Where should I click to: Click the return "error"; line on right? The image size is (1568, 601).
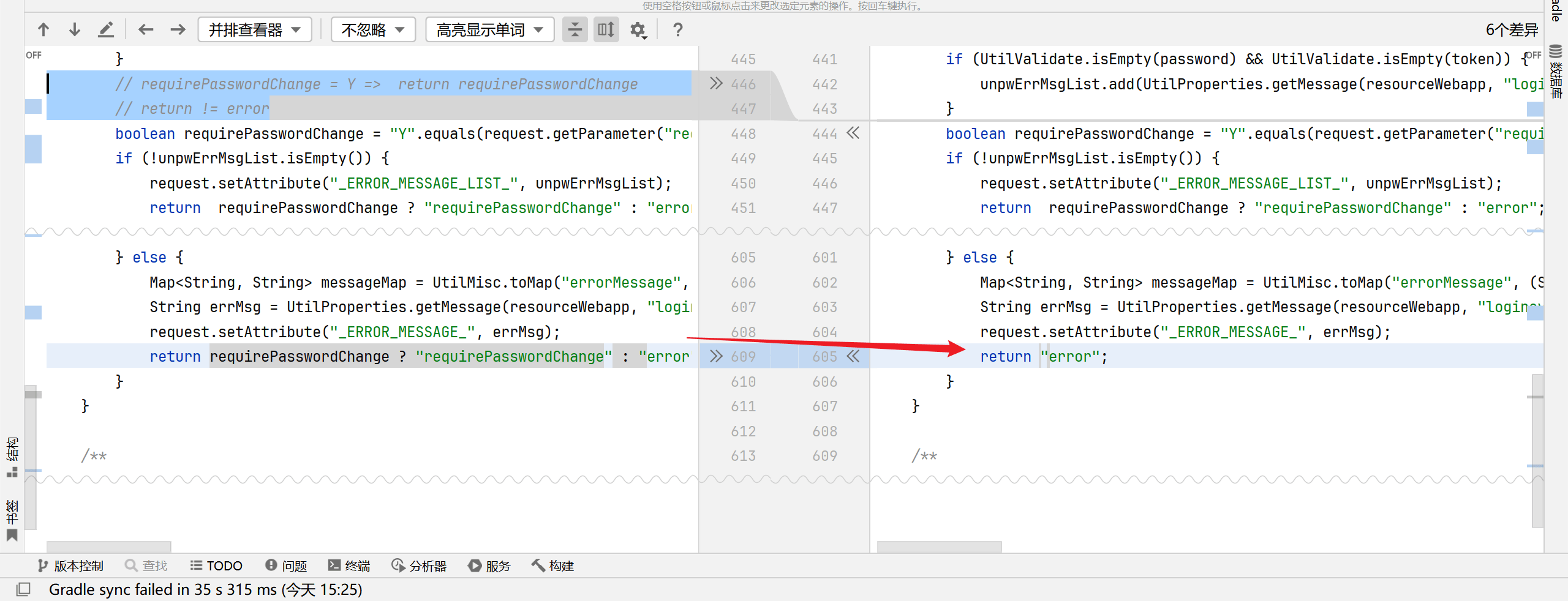[x=1044, y=356]
